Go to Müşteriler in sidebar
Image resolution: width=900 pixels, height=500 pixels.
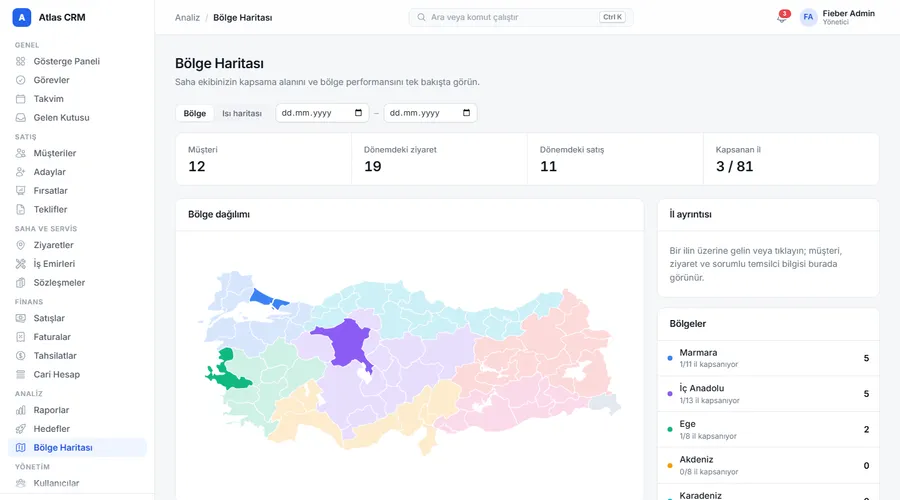click(77, 153)
